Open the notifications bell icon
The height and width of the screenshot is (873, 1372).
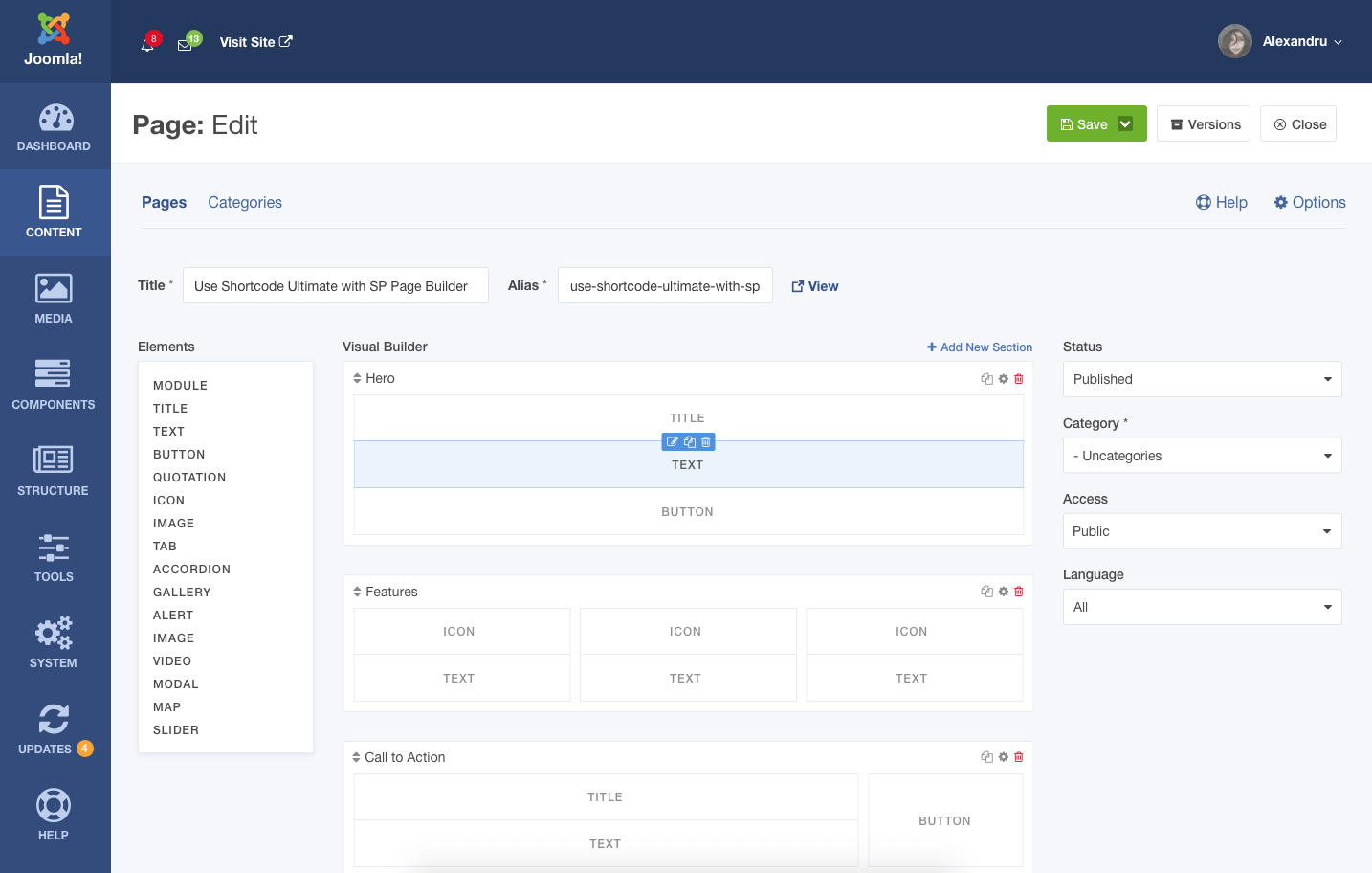tap(147, 44)
